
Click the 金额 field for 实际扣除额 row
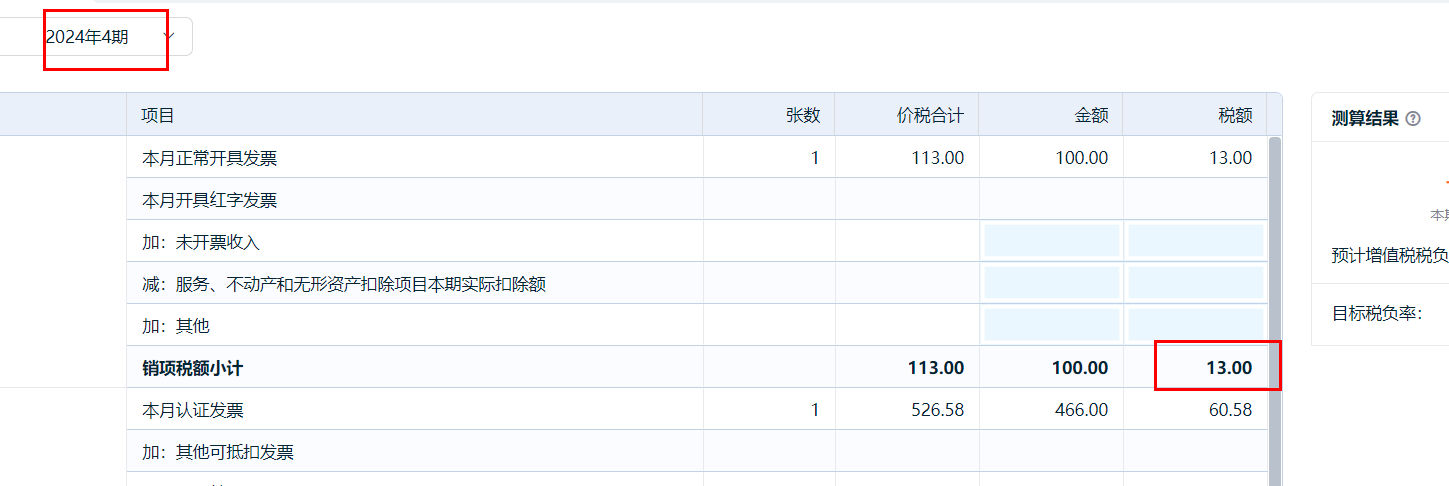coord(1051,283)
